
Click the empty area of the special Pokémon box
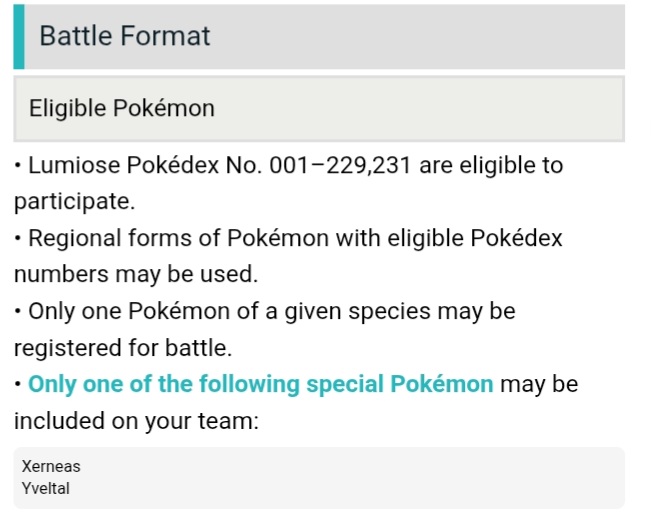[x=350, y=478]
